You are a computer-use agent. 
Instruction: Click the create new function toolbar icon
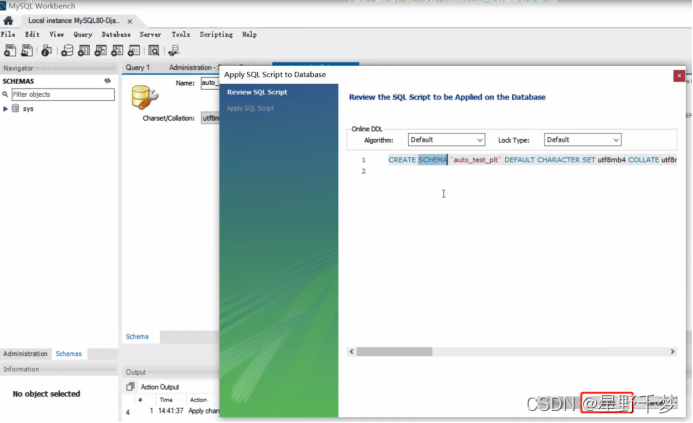tap(134, 50)
